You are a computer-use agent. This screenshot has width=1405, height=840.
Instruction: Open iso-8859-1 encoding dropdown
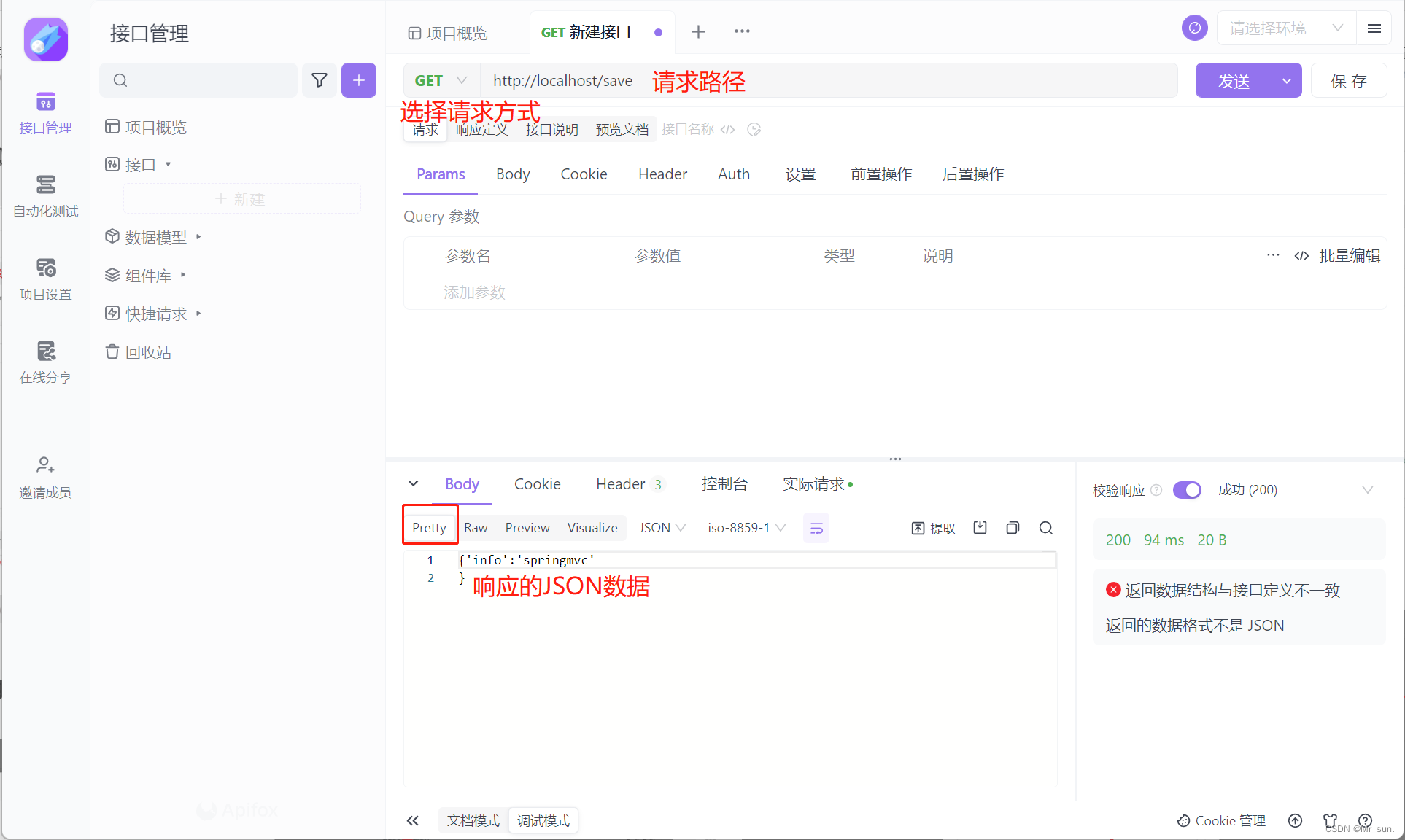coord(746,528)
